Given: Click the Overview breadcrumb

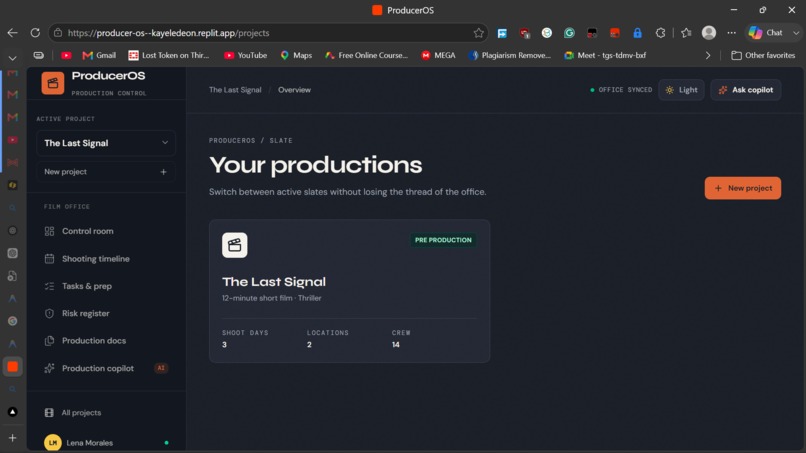Looking at the screenshot, I should tap(295, 90).
